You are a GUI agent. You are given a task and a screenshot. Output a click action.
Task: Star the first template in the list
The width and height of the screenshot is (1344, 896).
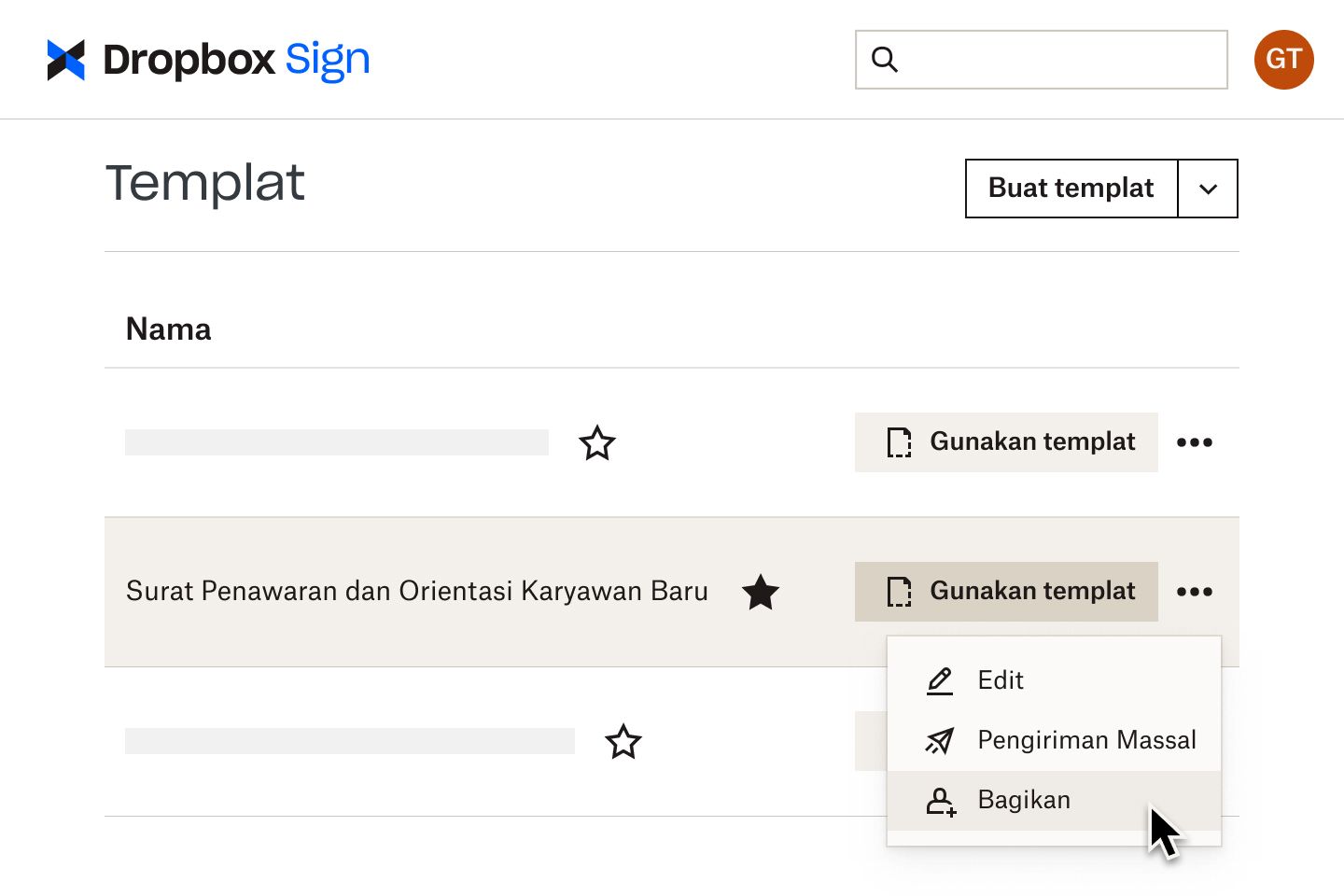pyautogui.click(x=597, y=442)
